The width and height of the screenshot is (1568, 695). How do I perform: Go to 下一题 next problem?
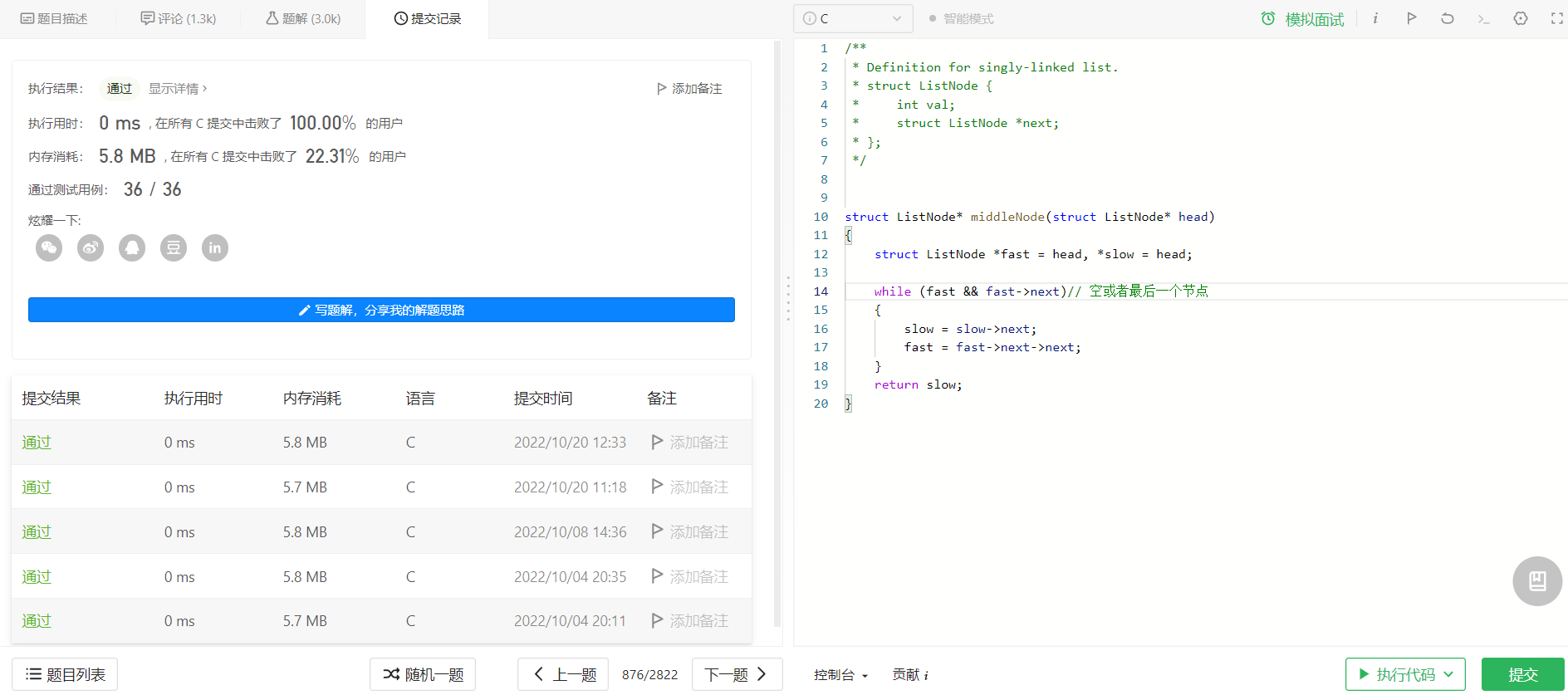click(x=737, y=674)
